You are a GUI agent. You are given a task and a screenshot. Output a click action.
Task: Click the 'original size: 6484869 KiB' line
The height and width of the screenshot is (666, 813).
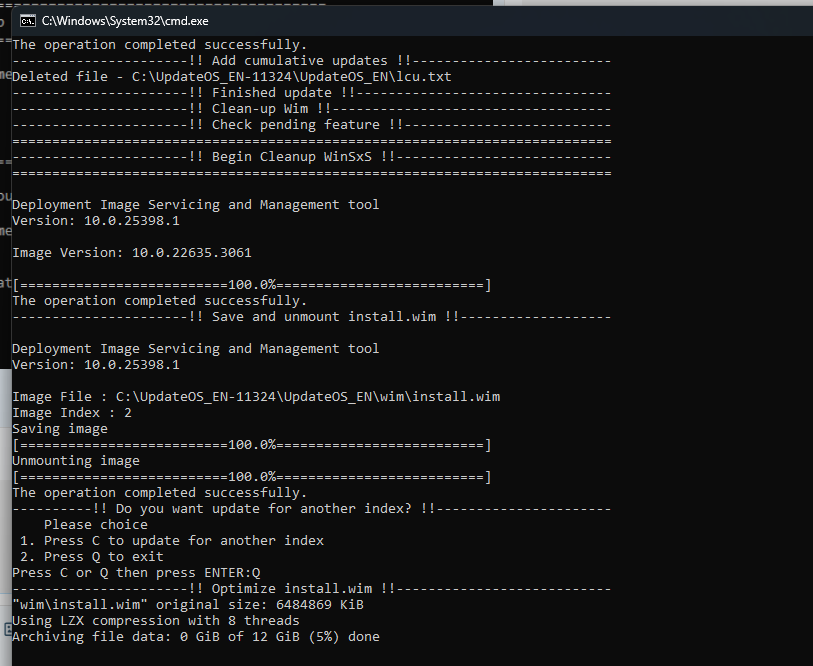pos(188,605)
